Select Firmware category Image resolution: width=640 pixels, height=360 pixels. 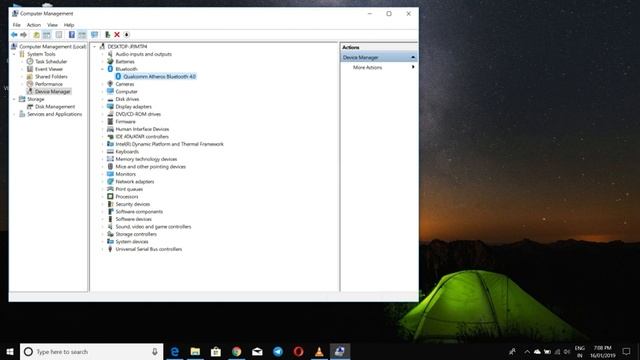pyautogui.click(x=125, y=121)
